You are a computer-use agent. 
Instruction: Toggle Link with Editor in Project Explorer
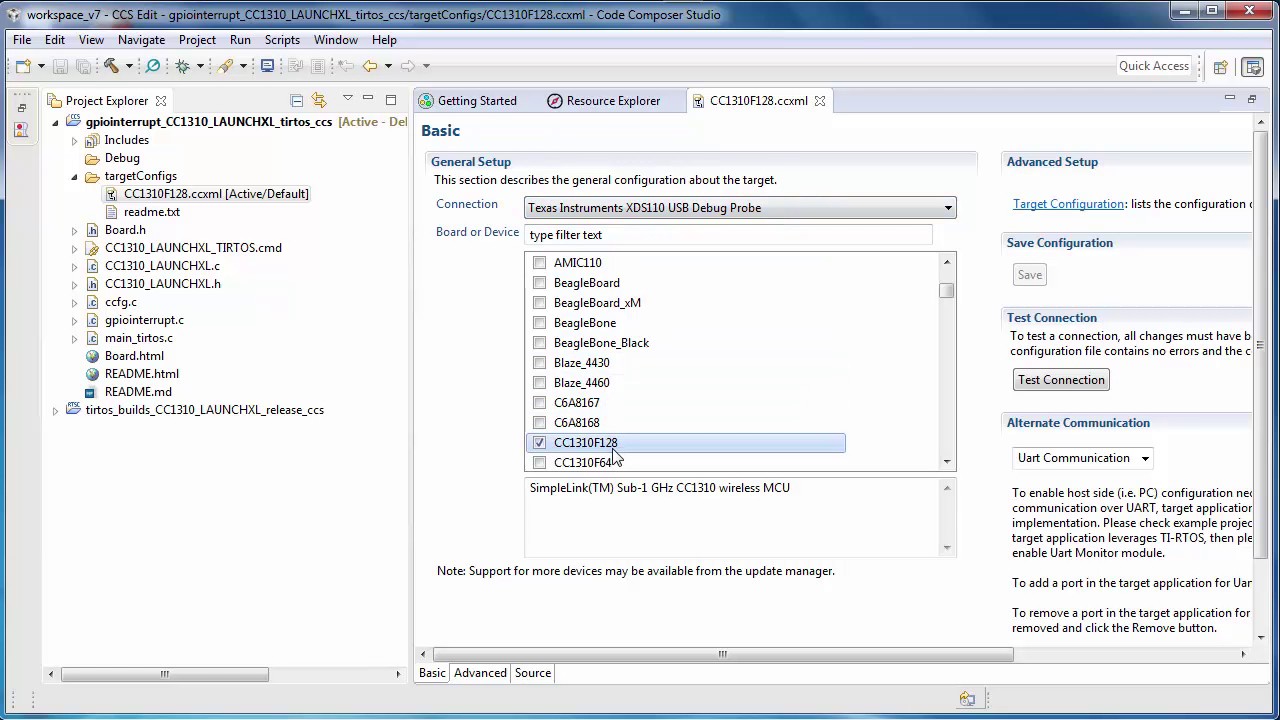[319, 100]
